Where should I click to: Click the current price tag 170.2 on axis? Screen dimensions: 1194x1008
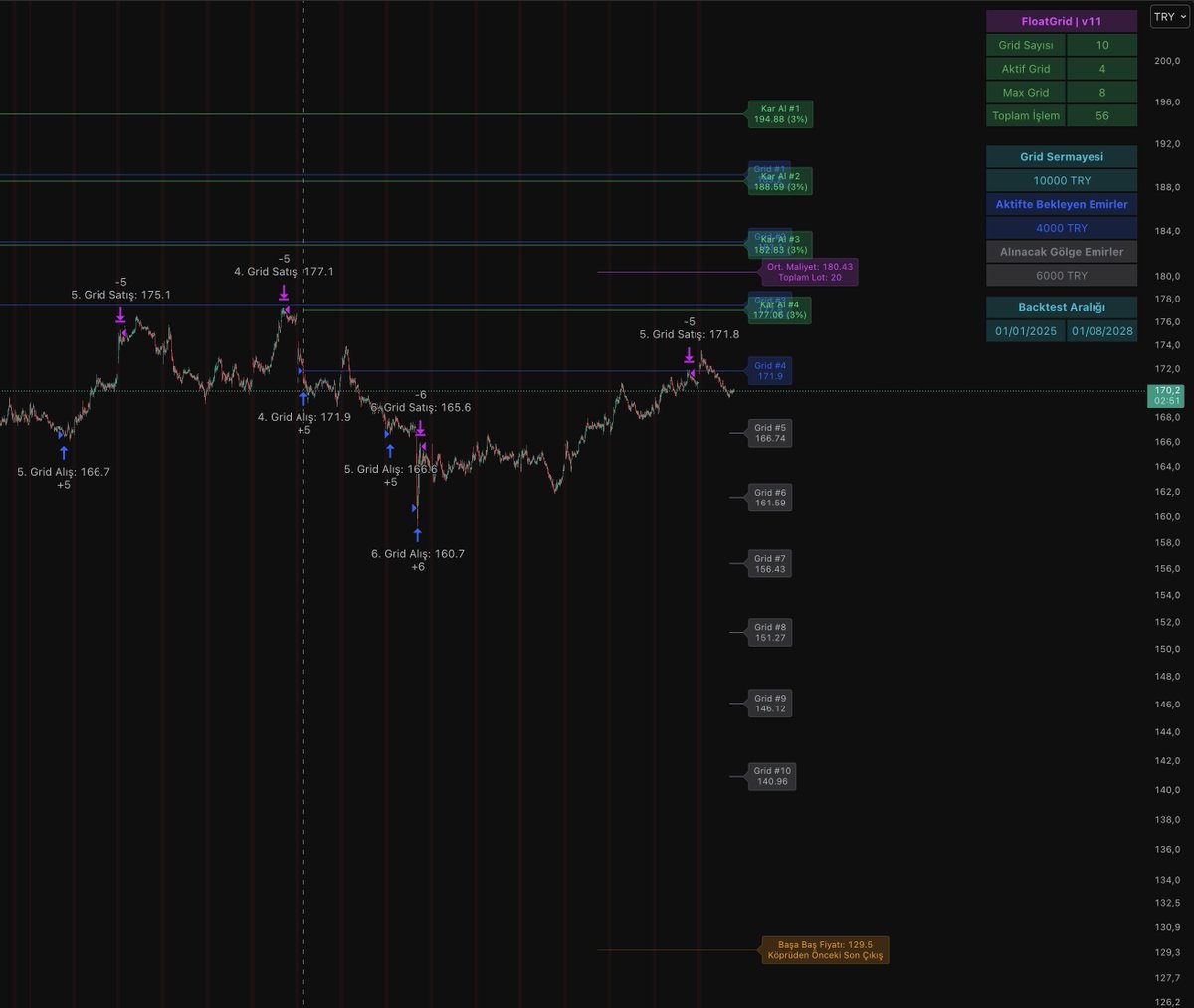[1166, 395]
